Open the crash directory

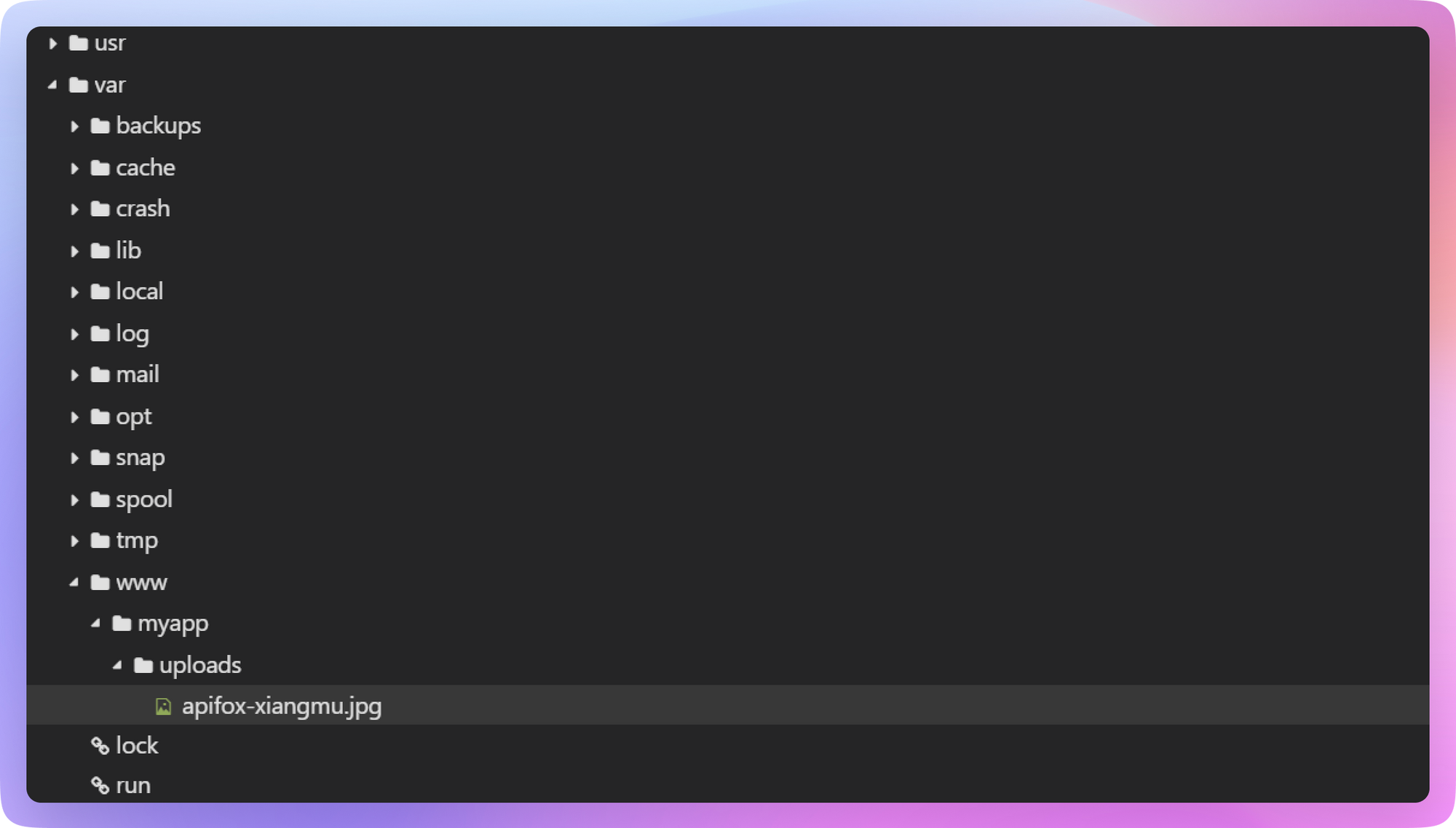pos(143,208)
